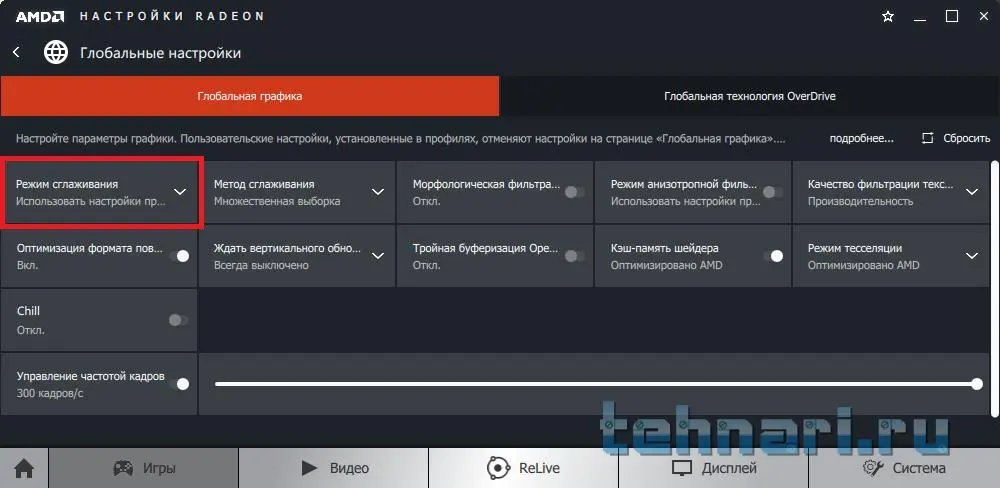Screen dimensions: 1000x488
Task: Toggle Морфологическая фильтрация switch
Action: (575, 192)
